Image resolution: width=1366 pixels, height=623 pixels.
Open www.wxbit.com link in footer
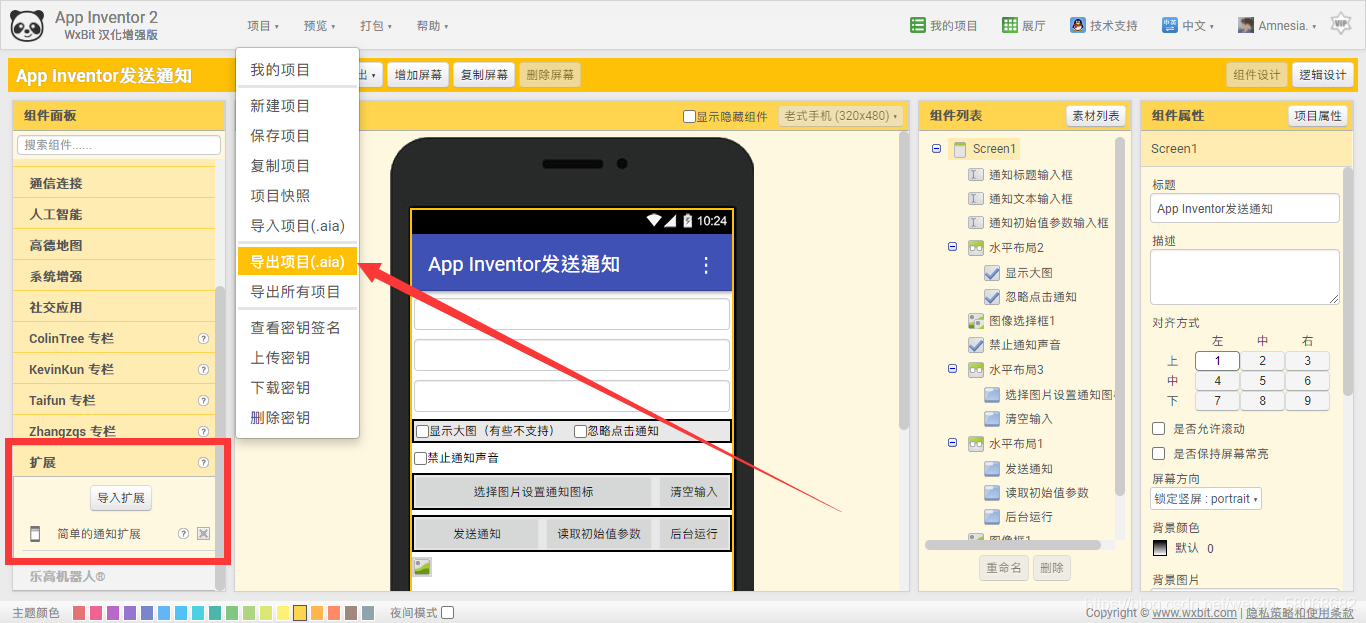pyautogui.click(x=1194, y=613)
